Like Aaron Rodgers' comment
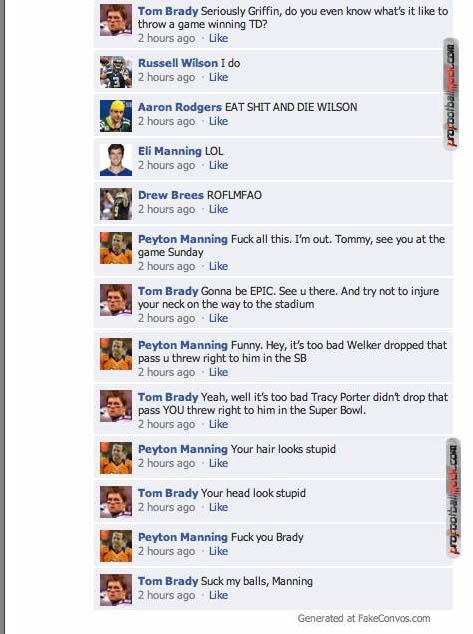The image size is (473, 634). tap(218, 121)
